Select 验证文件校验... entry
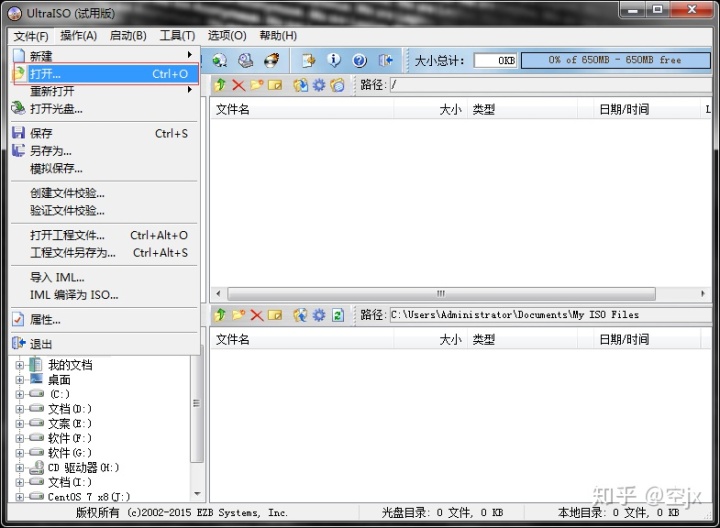 [x=106, y=210]
